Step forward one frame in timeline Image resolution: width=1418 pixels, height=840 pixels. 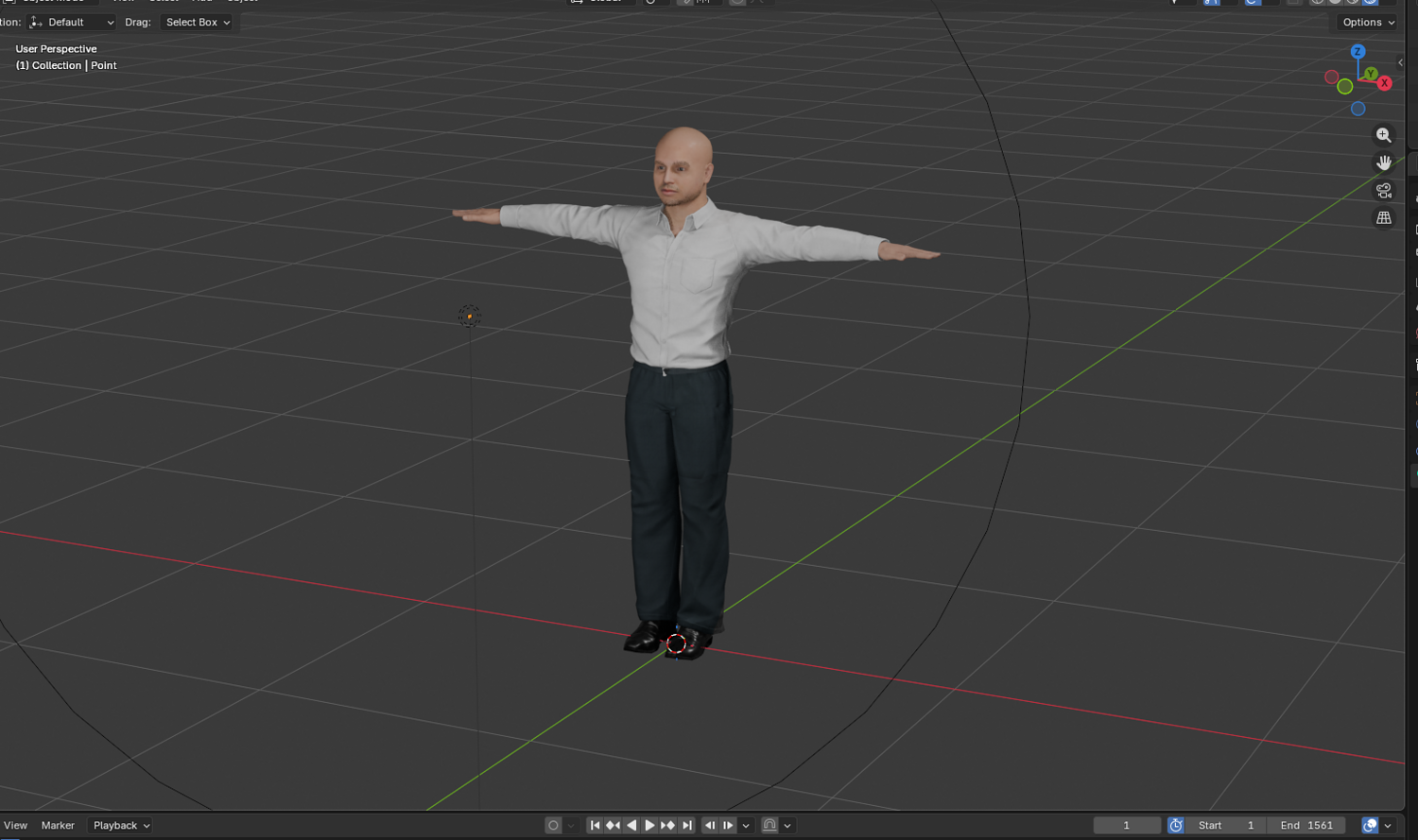pyautogui.click(x=728, y=825)
